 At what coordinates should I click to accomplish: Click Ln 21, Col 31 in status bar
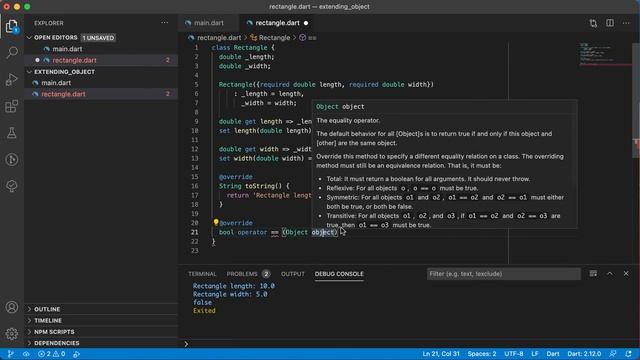(441, 354)
